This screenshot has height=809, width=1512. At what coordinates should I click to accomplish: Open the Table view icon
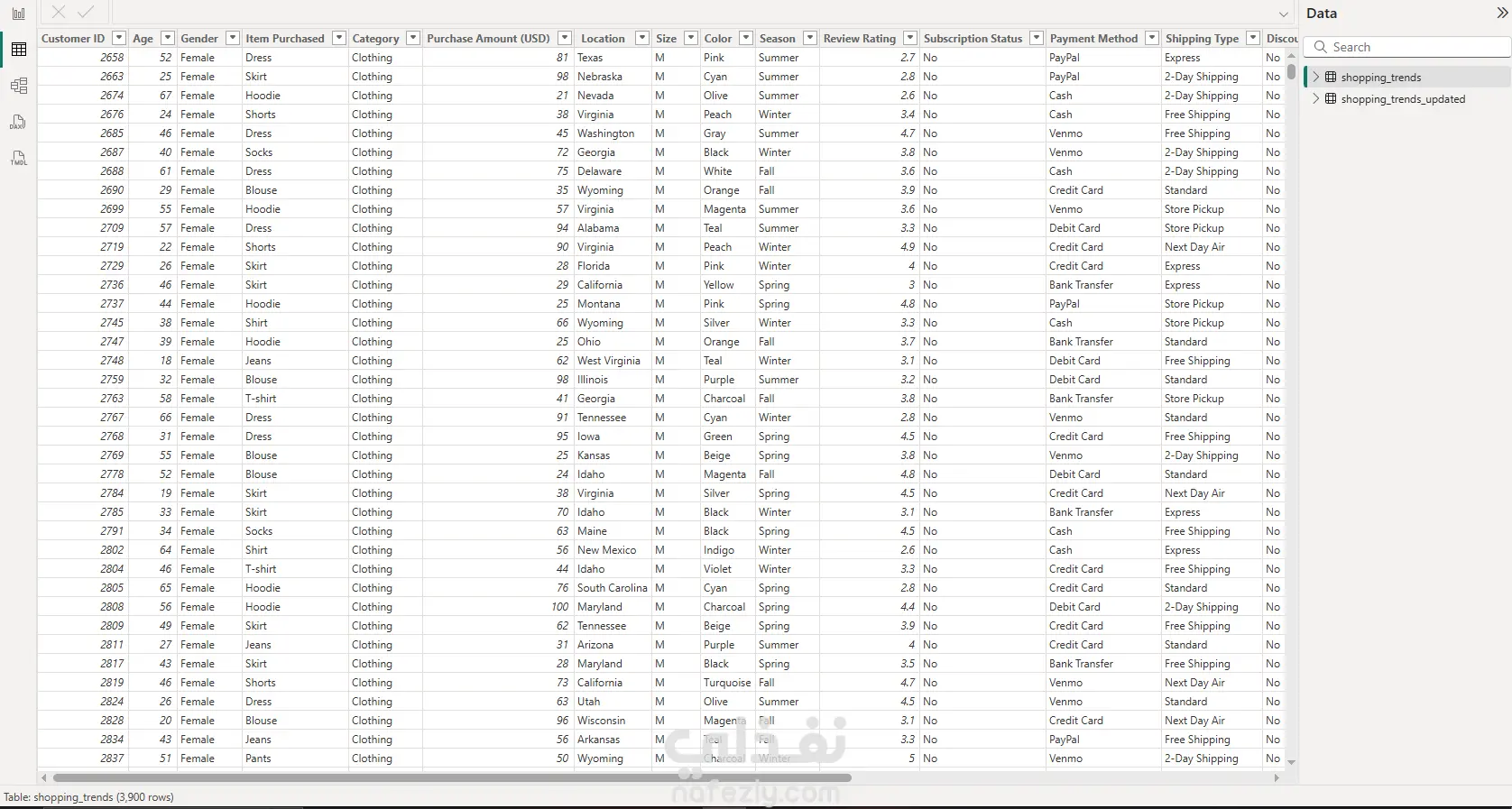point(19,50)
